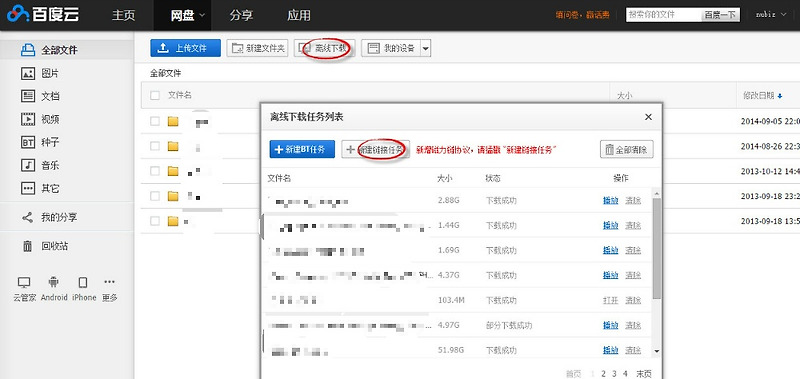Image resolution: width=800 pixels, height=379 pixels.
Task: Select the 全部文件 cloud drive icon
Action: [x=28, y=50]
